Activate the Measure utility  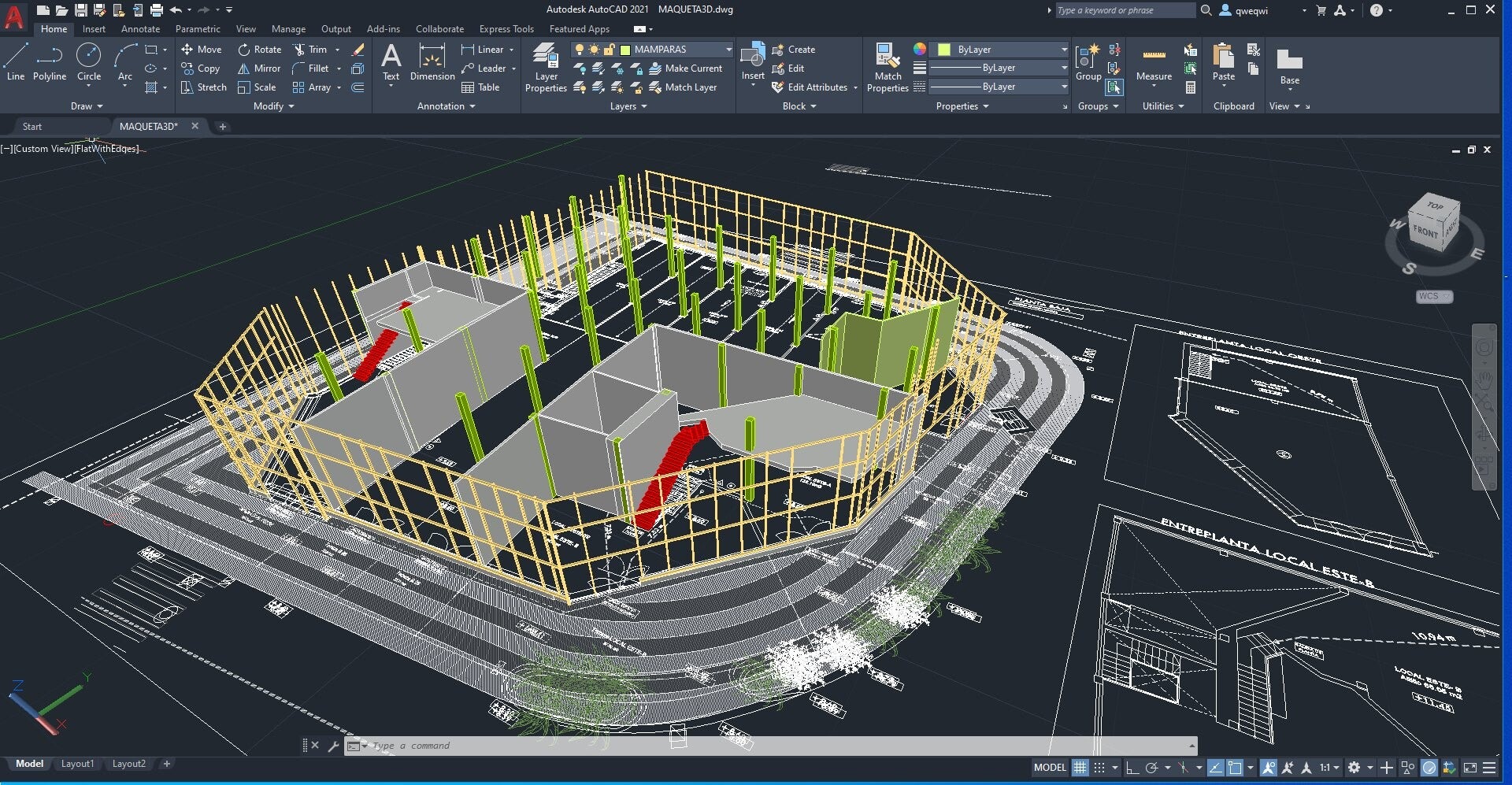click(1154, 63)
